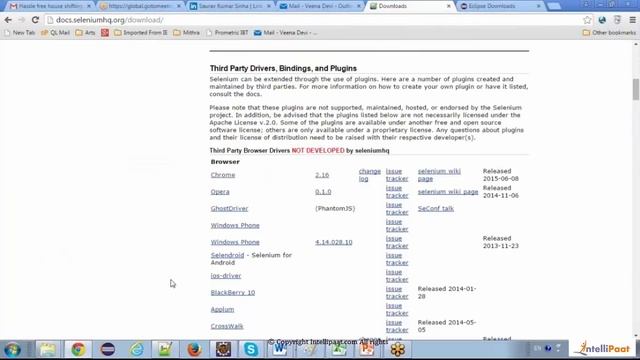Open the Chrome hamburger menu
The width and height of the screenshot is (640, 360).
coord(632,20)
